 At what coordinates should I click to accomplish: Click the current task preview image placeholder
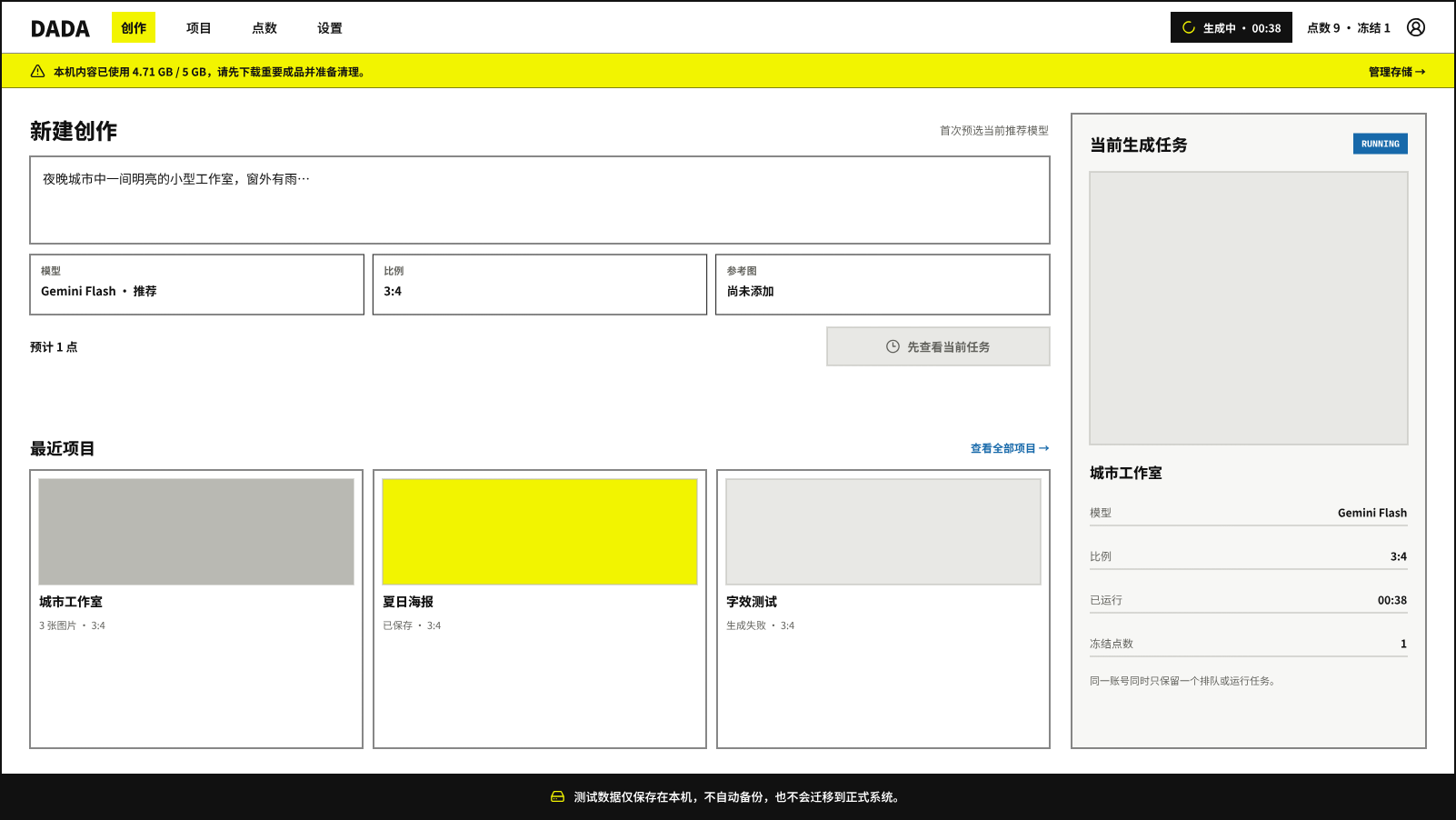tap(1249, 308)
